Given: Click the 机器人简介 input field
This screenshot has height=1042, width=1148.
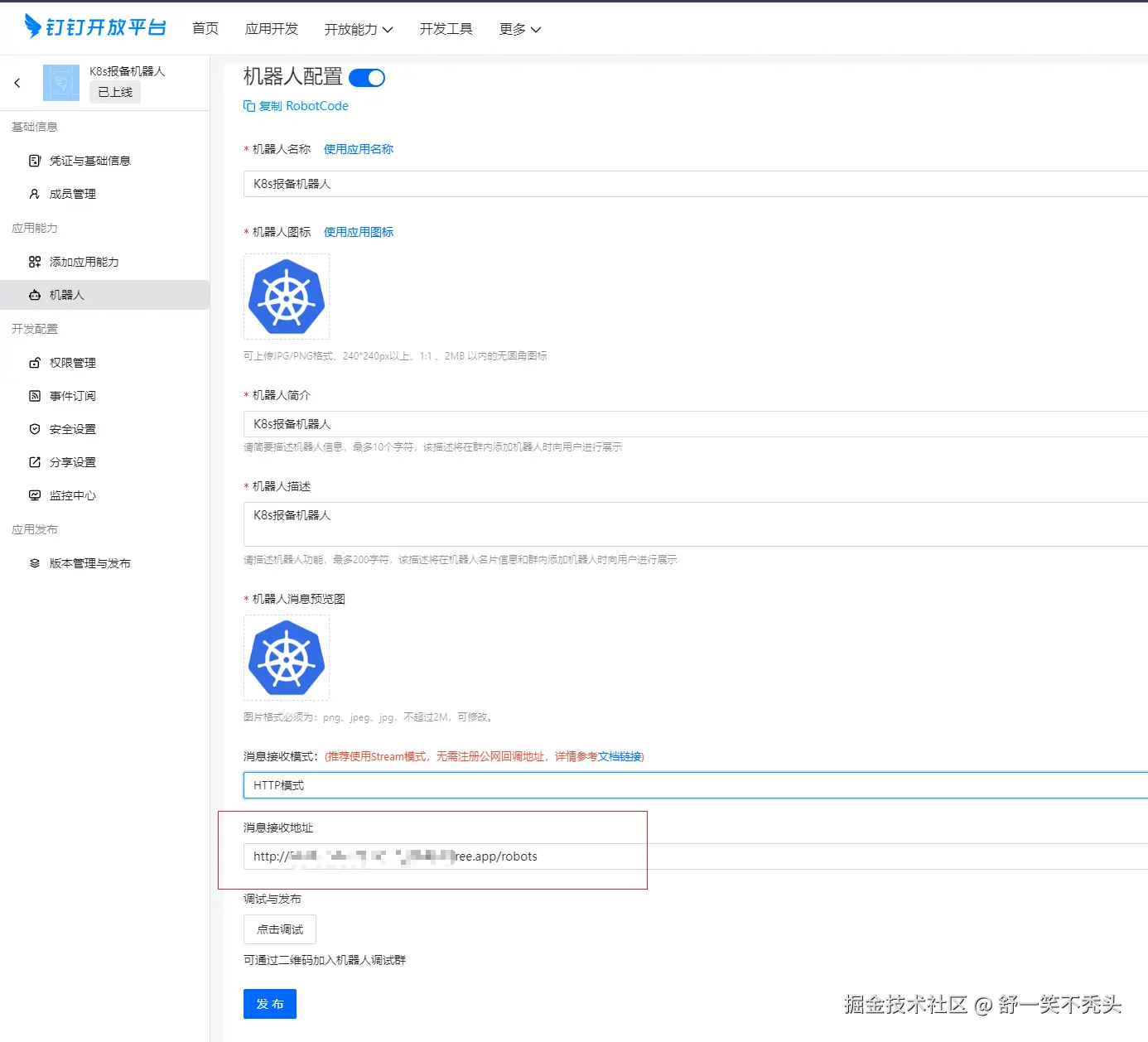Looking at the screenshot, I should click(x=696, y=424).
